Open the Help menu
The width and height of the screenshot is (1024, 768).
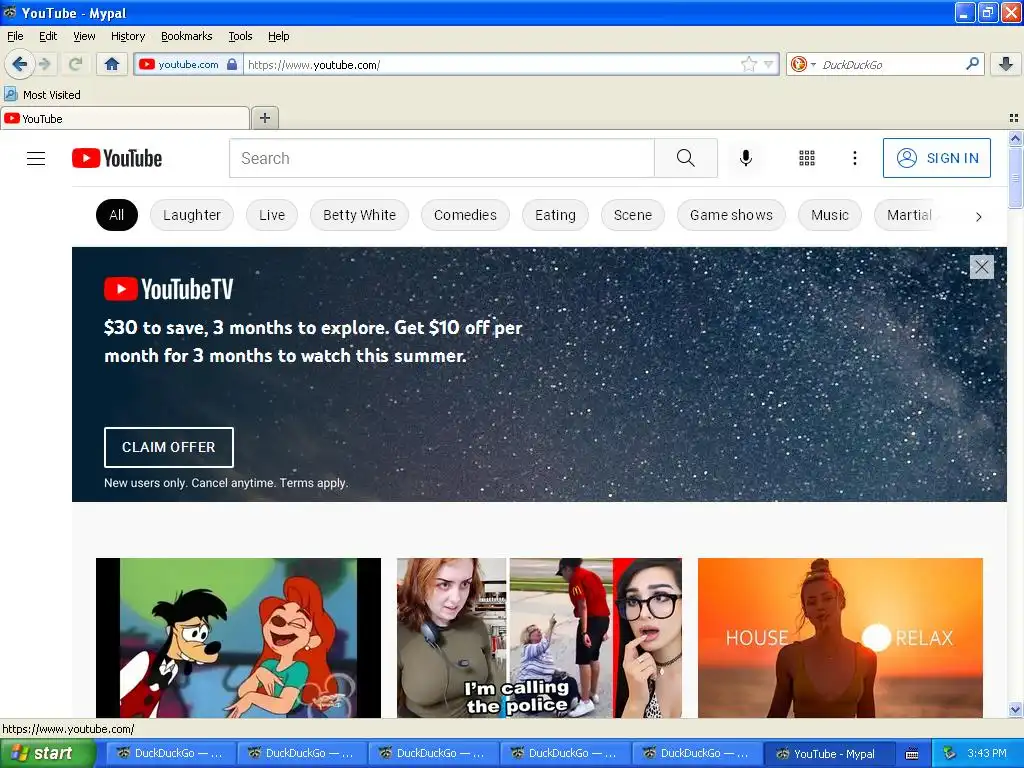click(279, 36)
